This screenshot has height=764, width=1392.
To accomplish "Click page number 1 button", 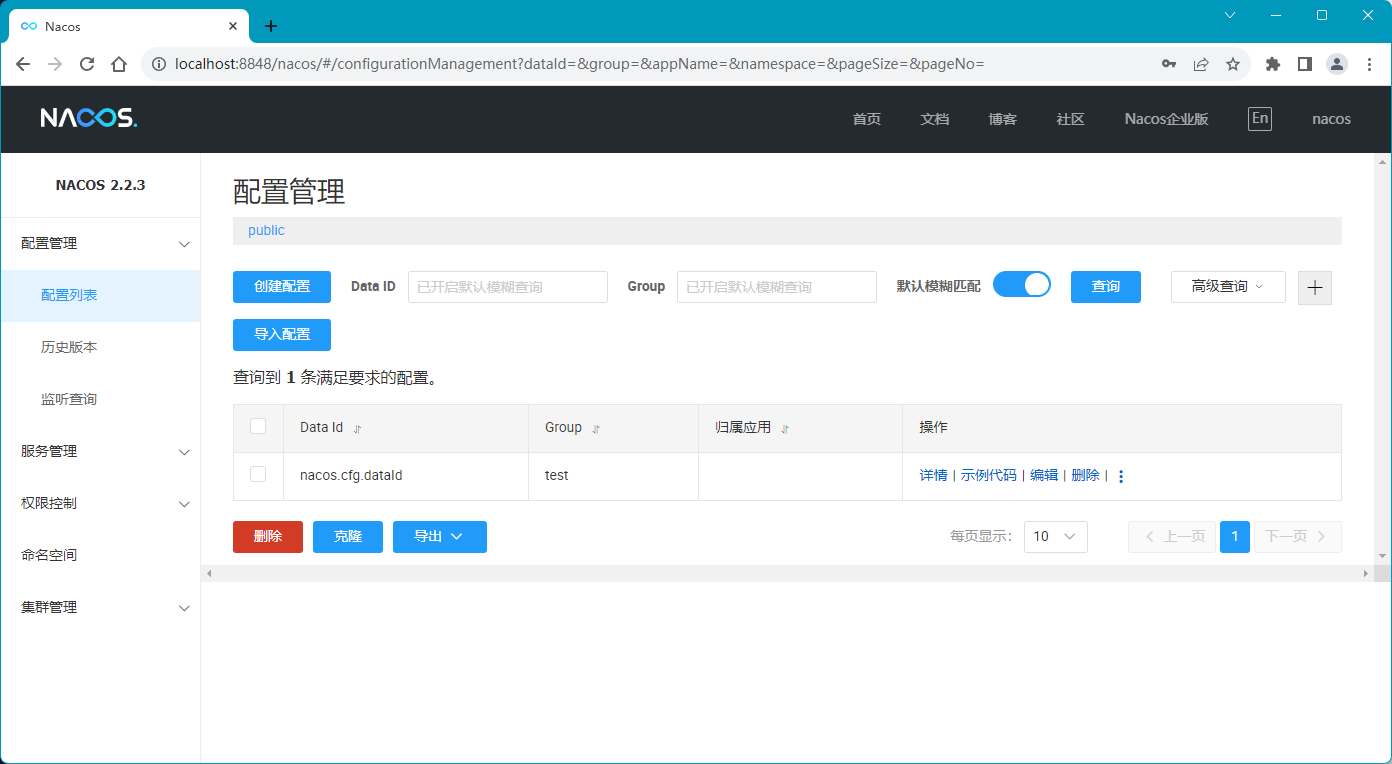I will click(x=1235, y=536).
